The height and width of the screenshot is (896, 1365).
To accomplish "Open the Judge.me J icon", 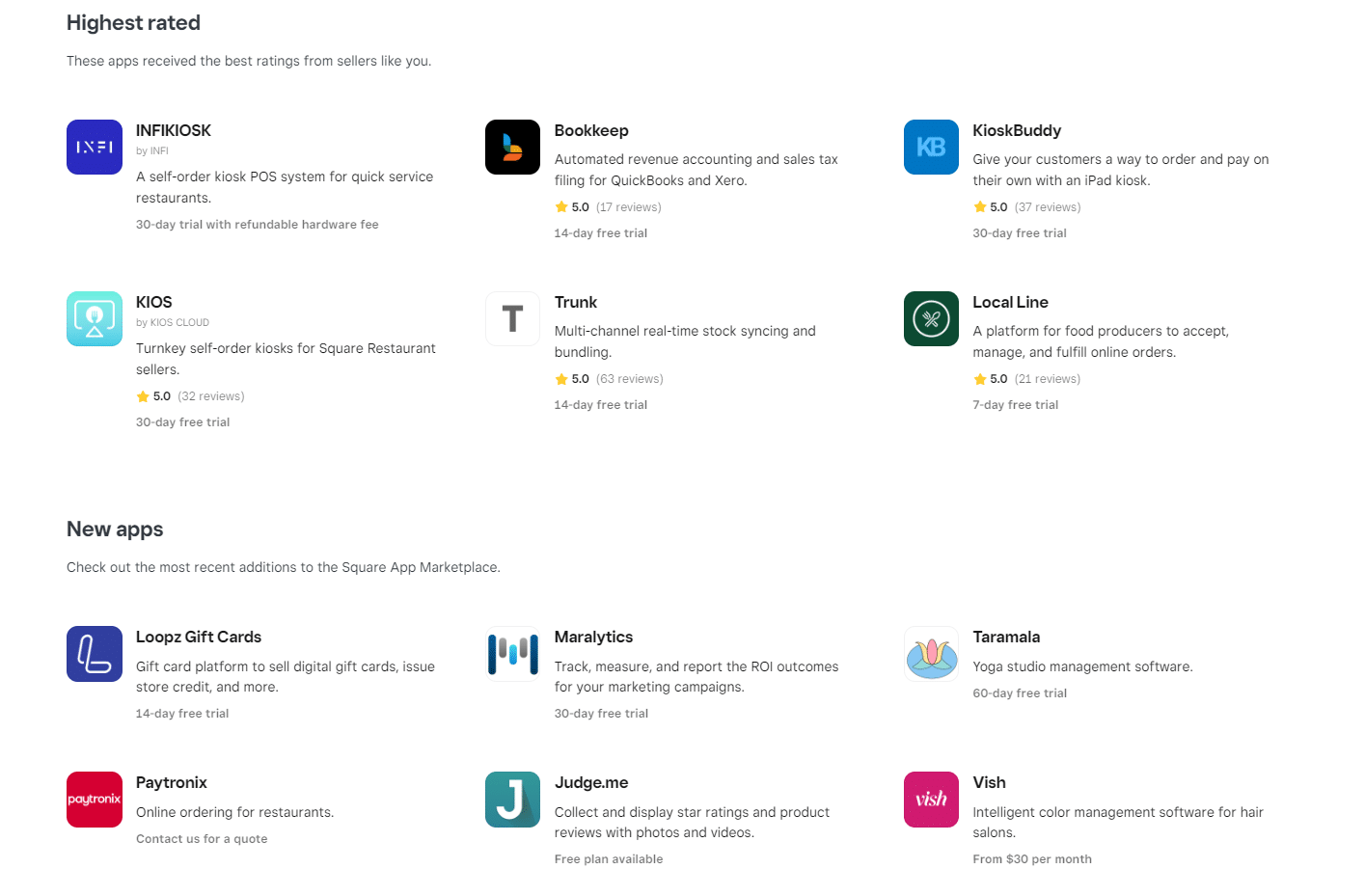I will coord(512,800).
